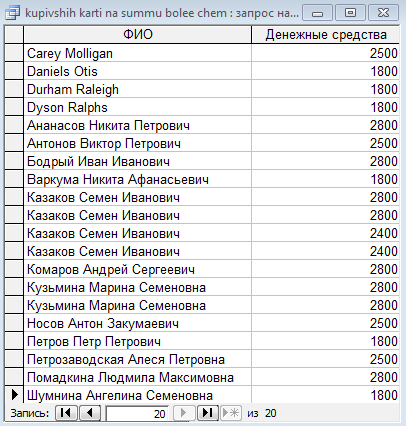The image size is (406, 426).
Task: Select the row selector for Комаров Андрей Сергеевич
Action: click(14, 269)
